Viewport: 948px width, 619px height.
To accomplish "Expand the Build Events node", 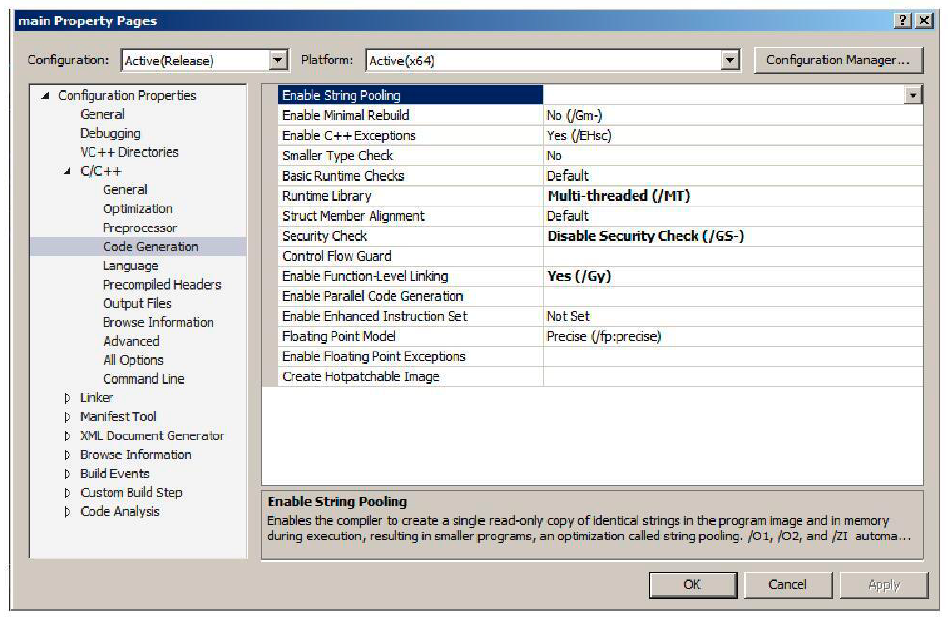I will tap(68, 474).
